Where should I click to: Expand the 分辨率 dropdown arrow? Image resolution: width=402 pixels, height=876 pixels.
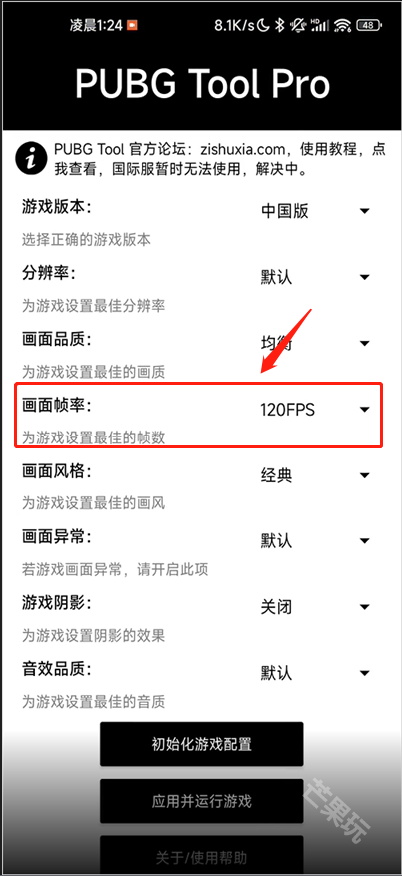pyautogui.click(x=365, y=277)
